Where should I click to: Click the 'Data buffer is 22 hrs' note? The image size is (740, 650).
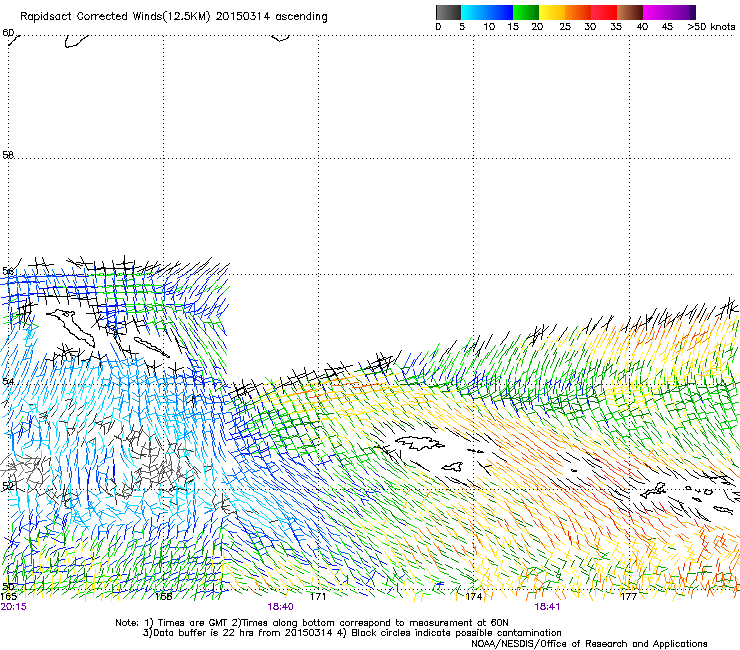[352, 633]
